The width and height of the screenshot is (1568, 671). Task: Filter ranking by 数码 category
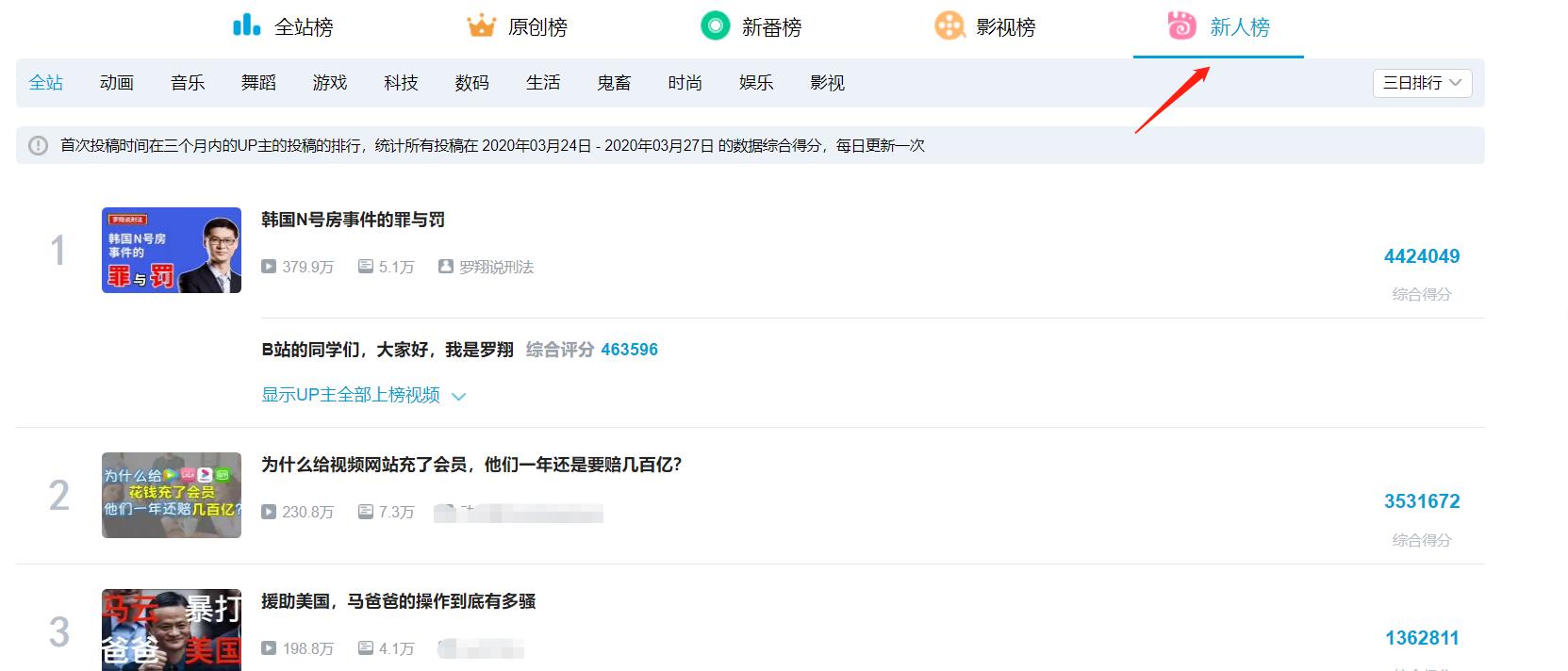click(x=472, y=83)
